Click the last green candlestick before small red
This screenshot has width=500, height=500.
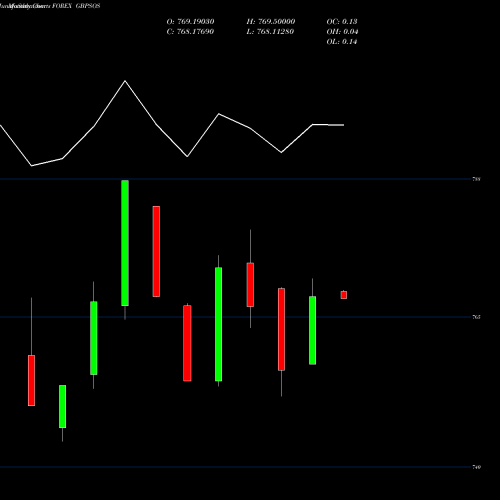(312, 330)
